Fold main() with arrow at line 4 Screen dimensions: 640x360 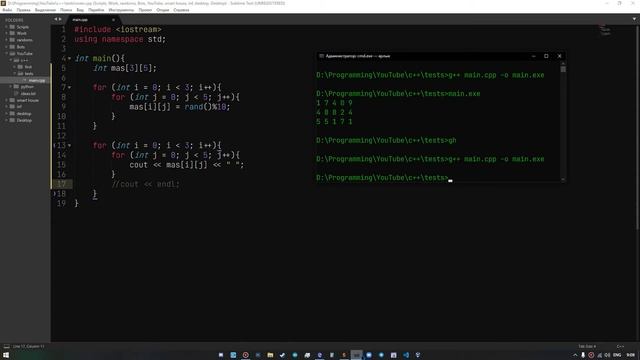click(x=69, y=58)
